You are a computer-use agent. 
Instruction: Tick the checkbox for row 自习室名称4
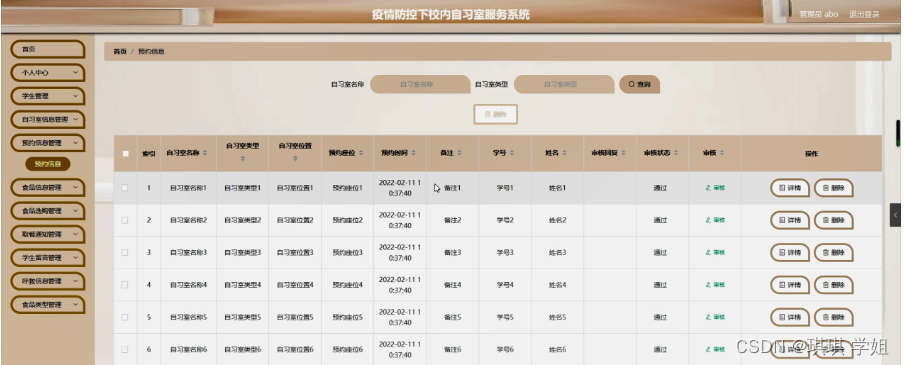tap(125, 285)
